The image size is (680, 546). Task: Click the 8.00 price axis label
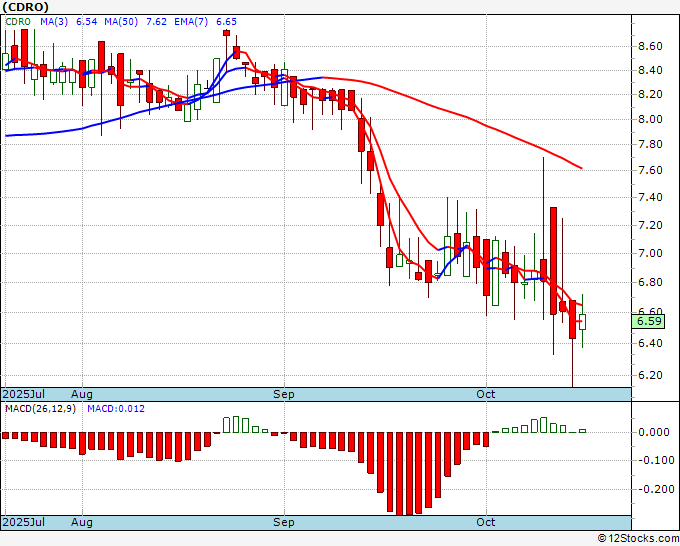click(x=650, y=119)
